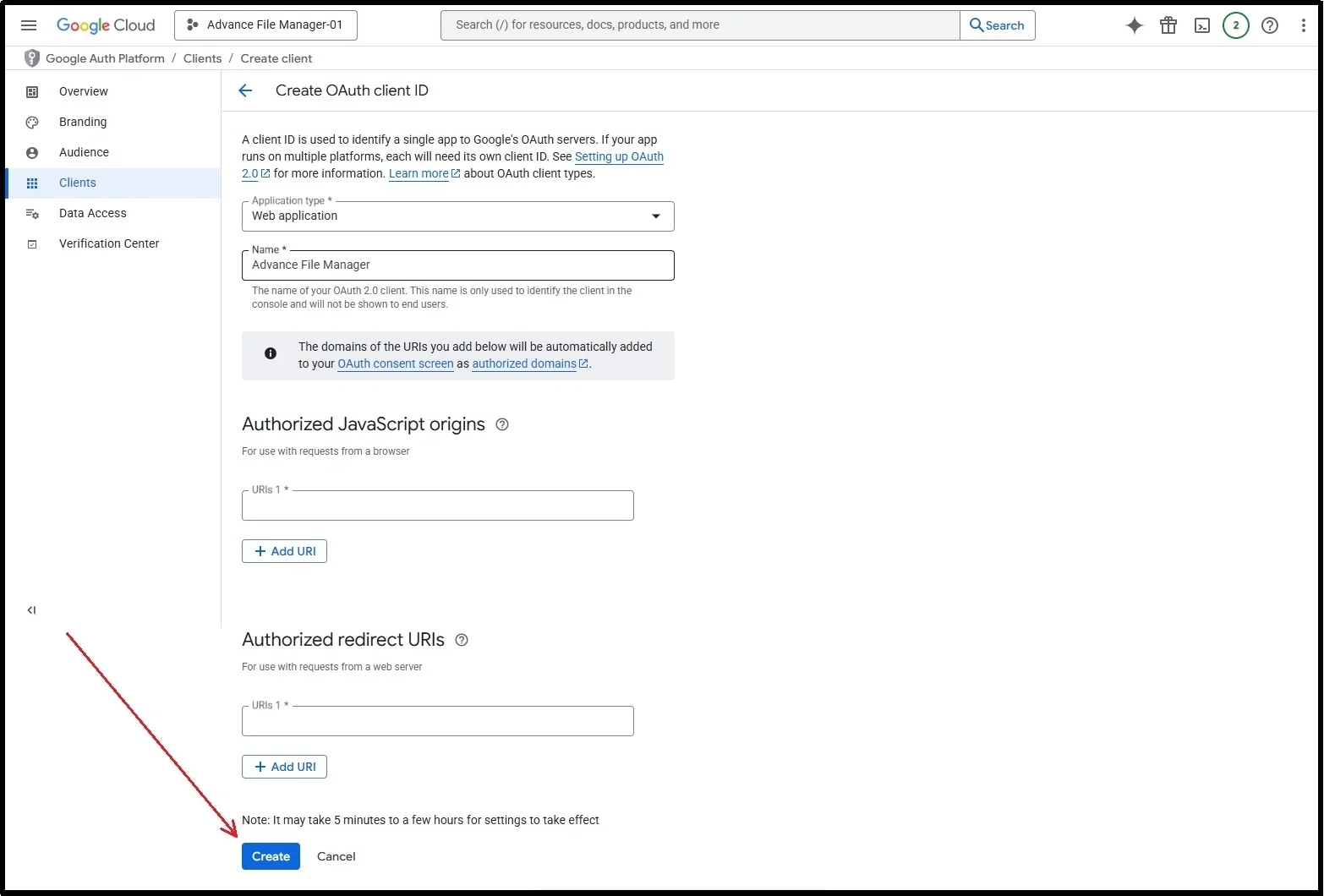Open the main navigation hamburger menu

point(29,25)
